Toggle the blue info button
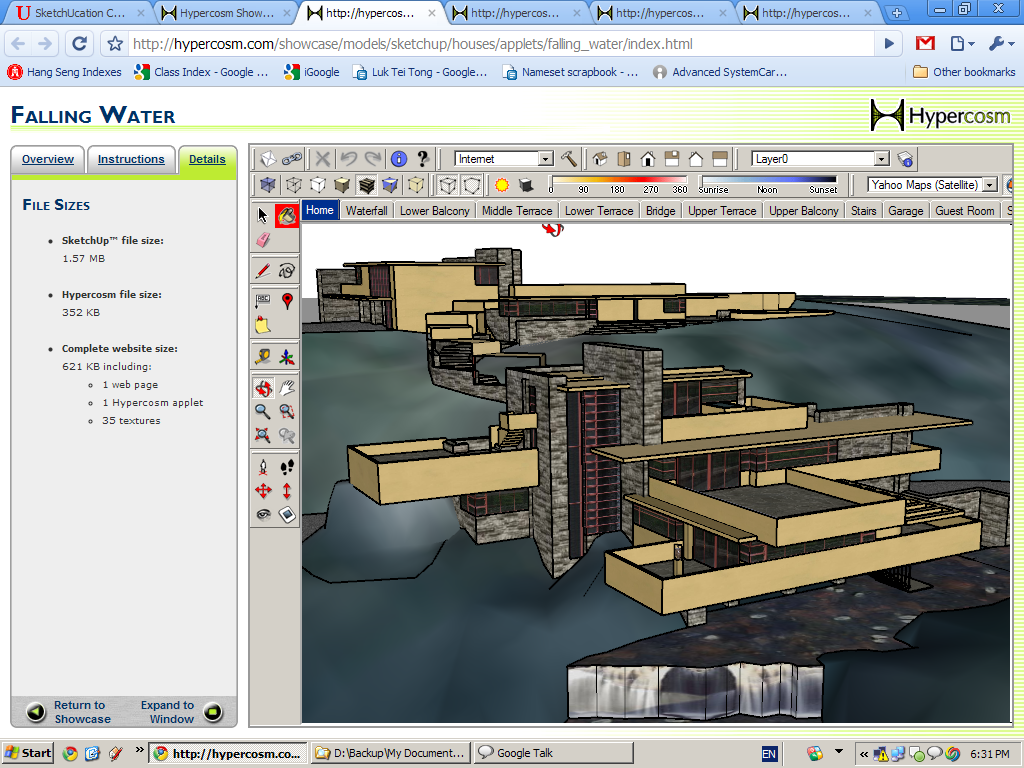The image size is (1024, 768). coord(399,159)
